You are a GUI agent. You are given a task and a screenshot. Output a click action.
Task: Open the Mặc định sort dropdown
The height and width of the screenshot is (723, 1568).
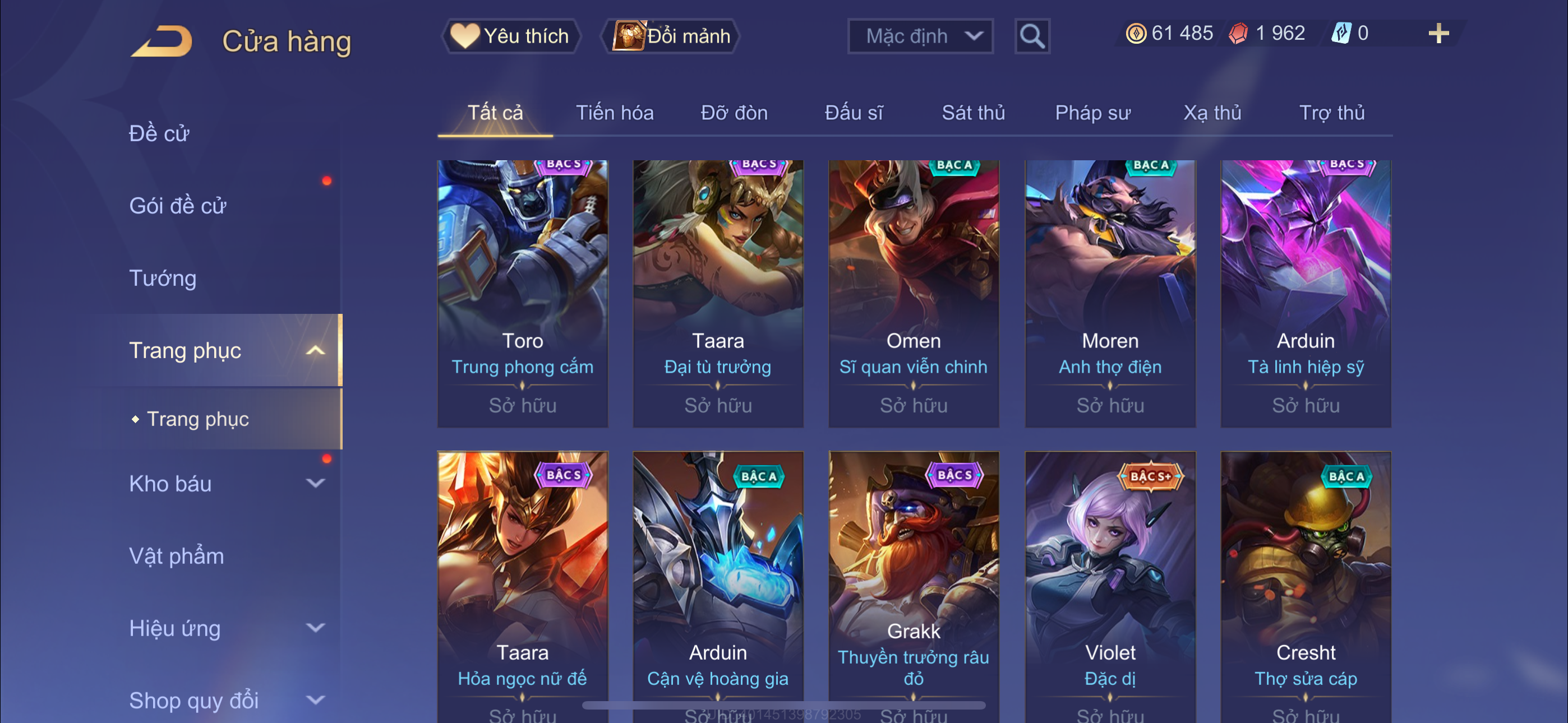tap(920, 36)
